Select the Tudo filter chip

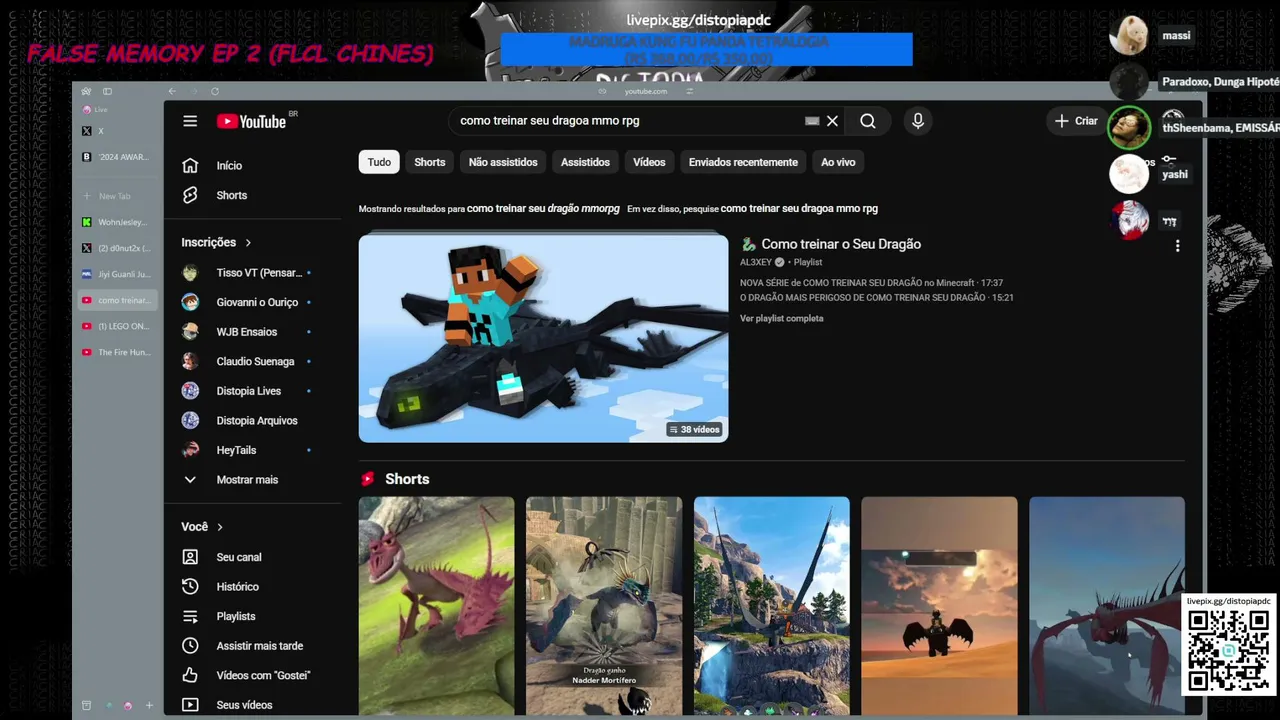point(379,162)
